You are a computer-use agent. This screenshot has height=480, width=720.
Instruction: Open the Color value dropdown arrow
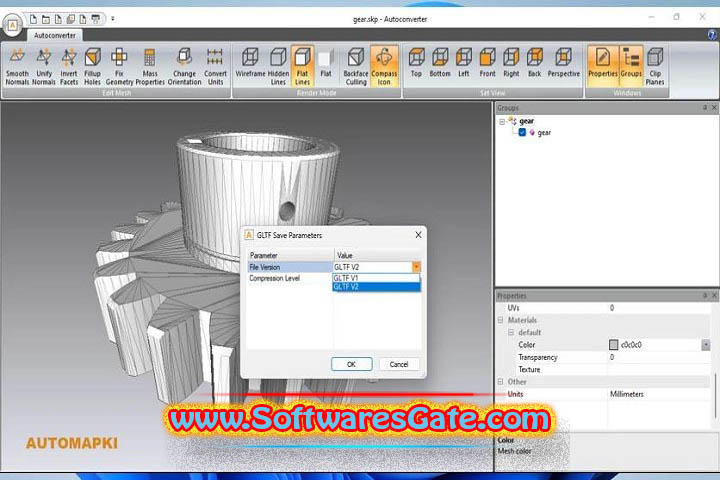click(x=706, y=344)
